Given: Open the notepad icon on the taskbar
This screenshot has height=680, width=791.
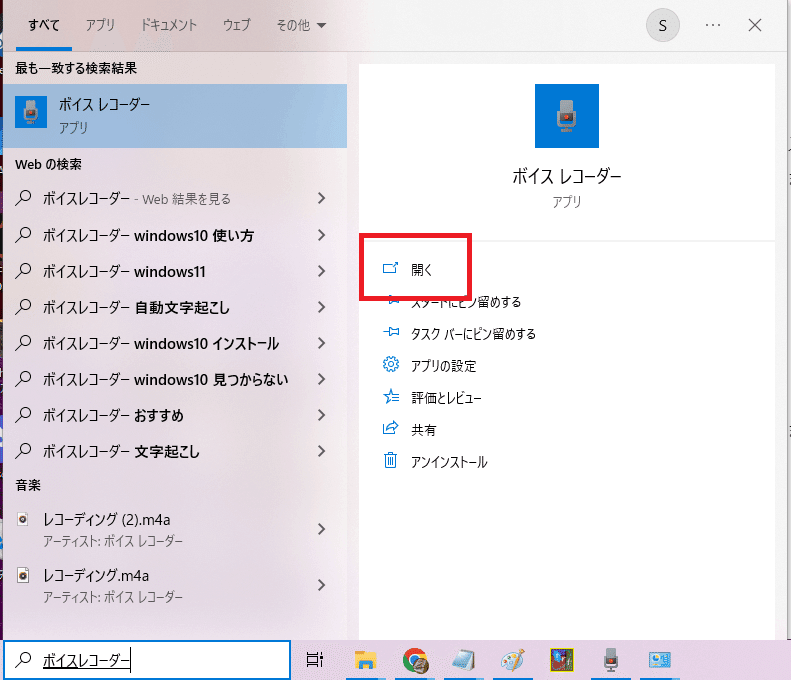Looking at the screenshot, I should tap(464, 660).
